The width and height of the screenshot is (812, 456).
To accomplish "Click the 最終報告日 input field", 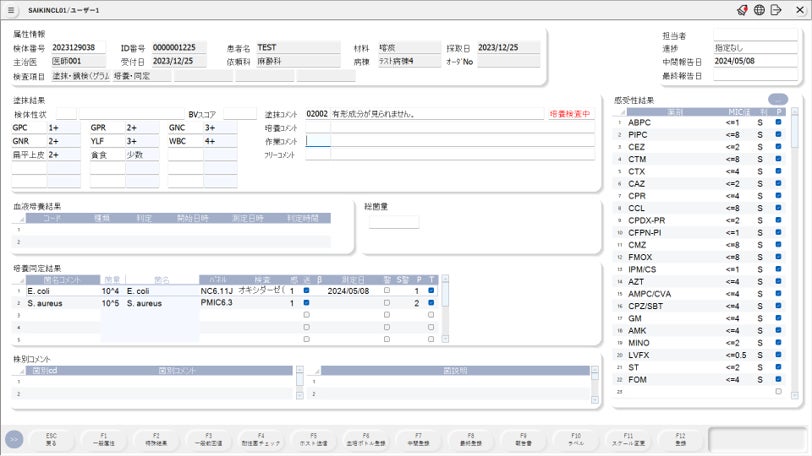I will (755, 75).
